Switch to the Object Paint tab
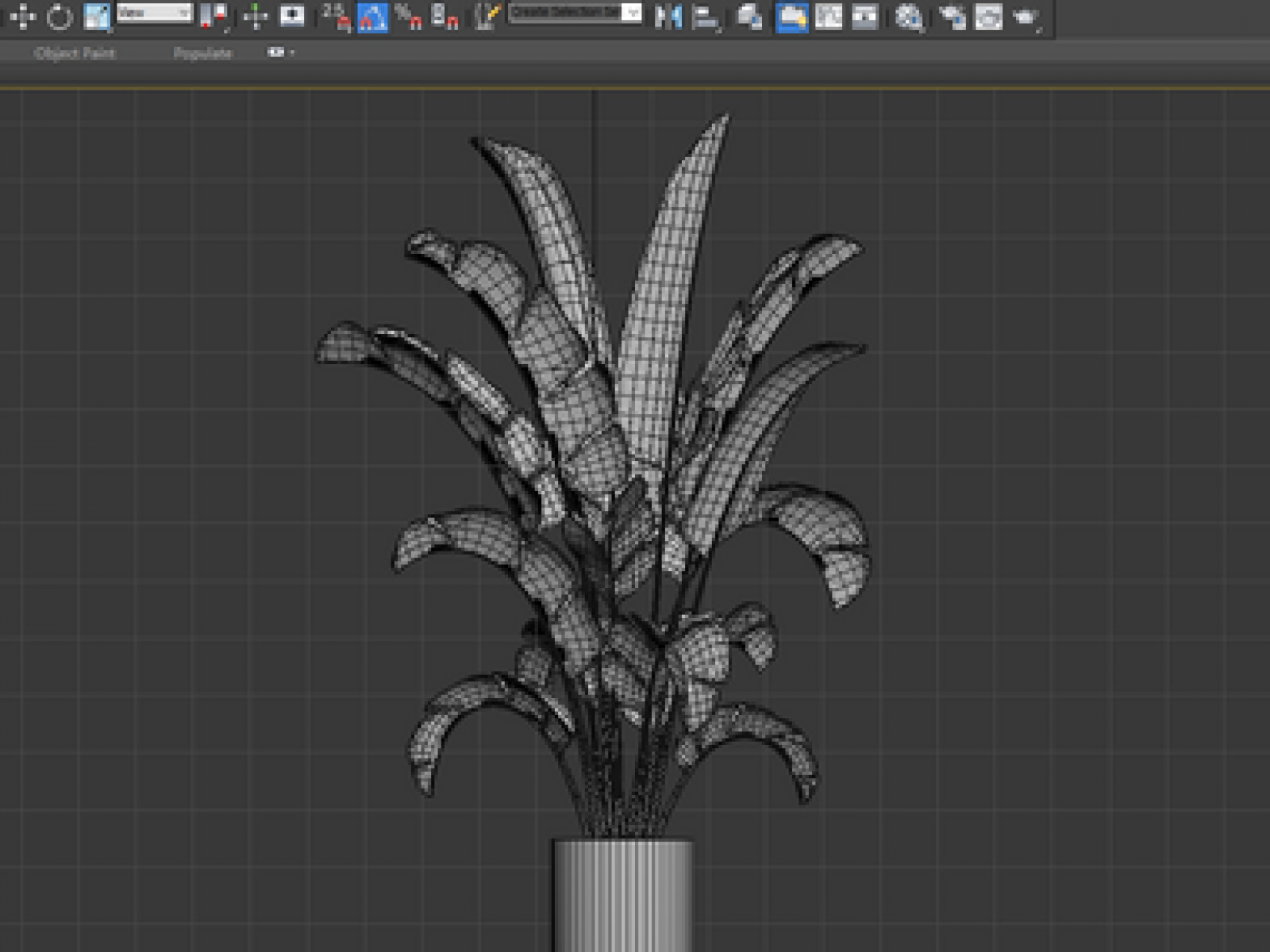Viewport: 1270px width, 952px height. [x=75, y=53]
